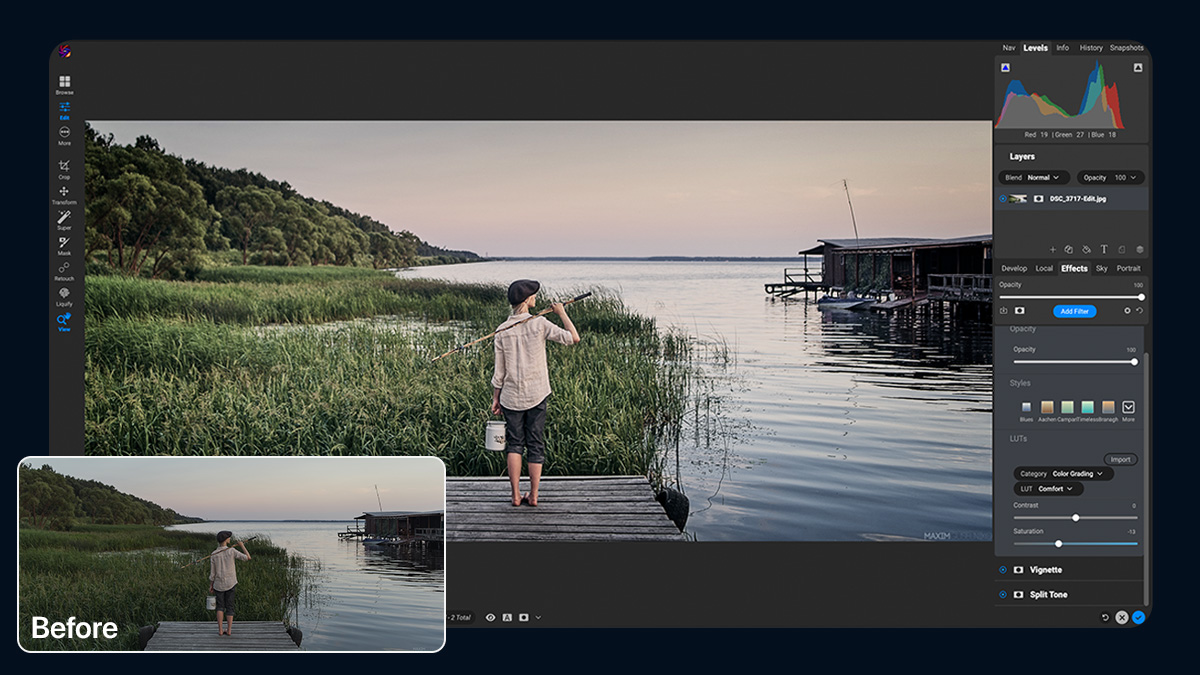Select the Mask tool
The image size is (1200, 675).
tap(64, 245)
